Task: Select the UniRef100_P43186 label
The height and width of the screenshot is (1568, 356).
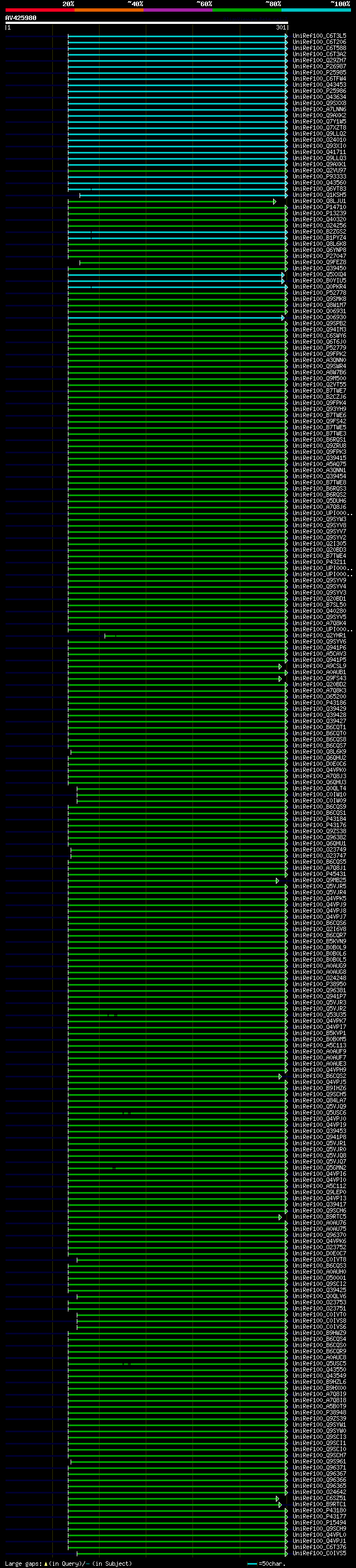Action: click(x=319, y=703)
